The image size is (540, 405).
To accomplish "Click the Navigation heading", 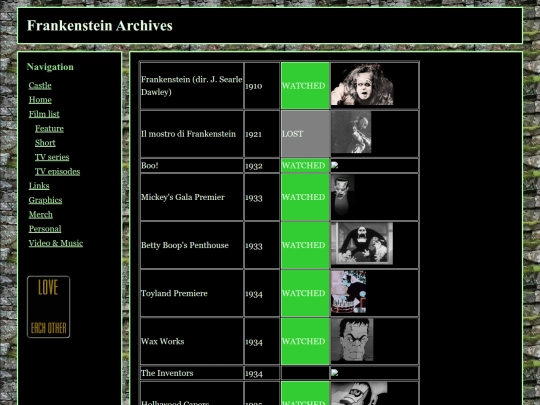I will click(50, 67).
